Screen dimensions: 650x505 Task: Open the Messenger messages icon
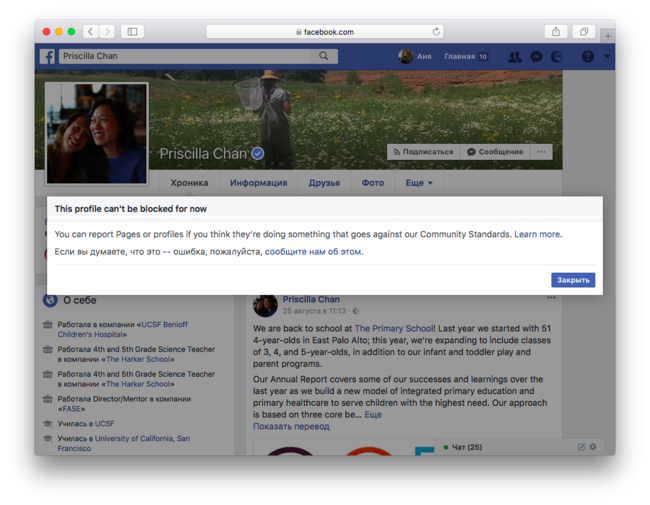coord(536,57)
